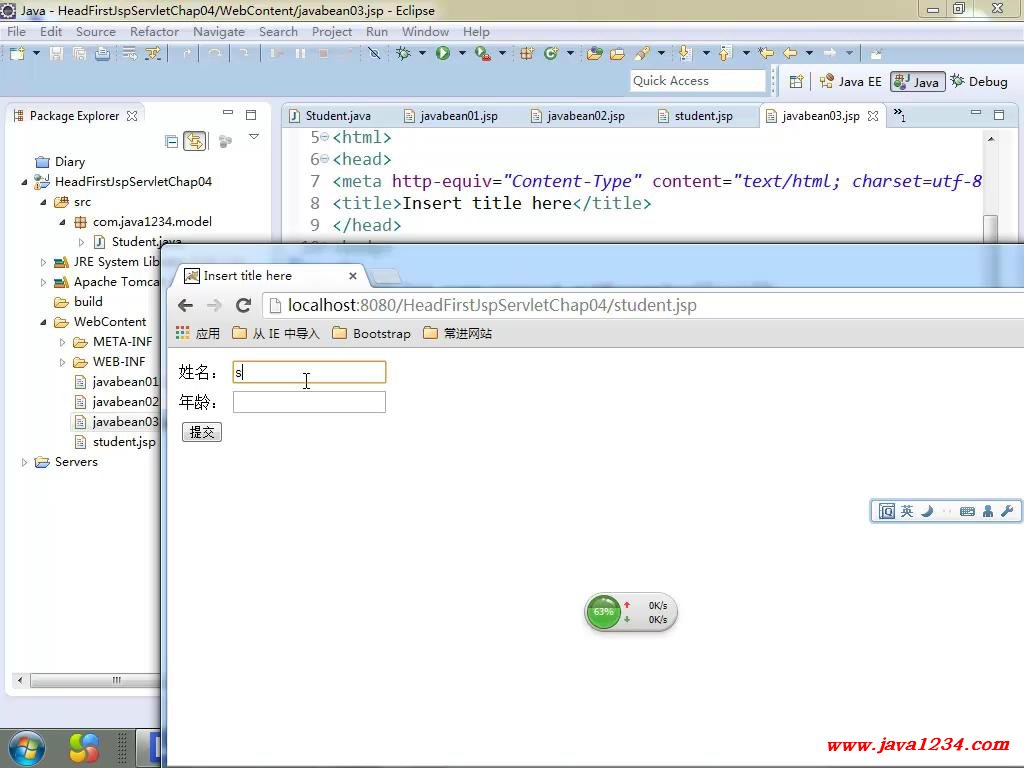1024x768 pixels.
Task: Click the Save icon in Eclipse toolbar
Action: click(x=56, y=54)
